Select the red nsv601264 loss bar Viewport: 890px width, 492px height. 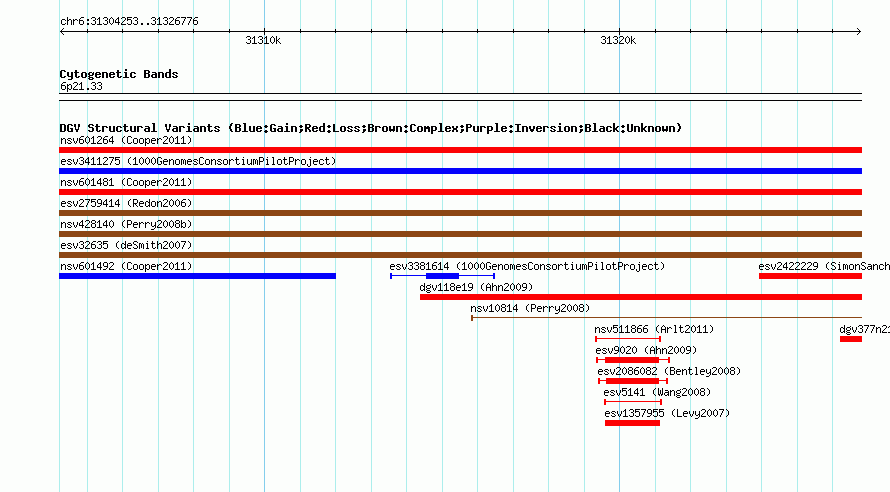pyautogui.click(x=460, y=150)
